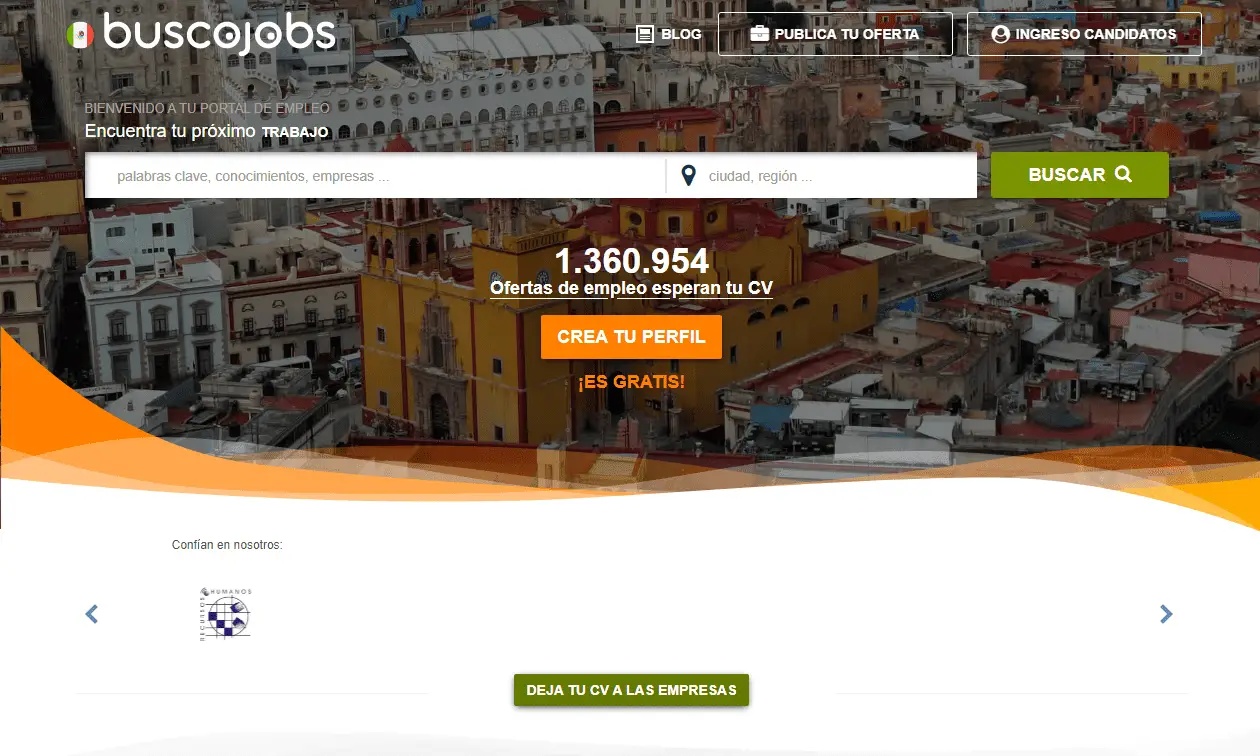Click the ¡ES GRATIS! text
The image size is (1260, 756).
tap(631, 382)
